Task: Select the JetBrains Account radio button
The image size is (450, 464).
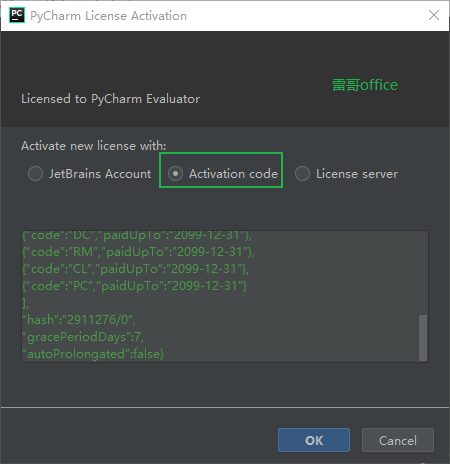Action: pyautogui.click(x=35, y=174)
